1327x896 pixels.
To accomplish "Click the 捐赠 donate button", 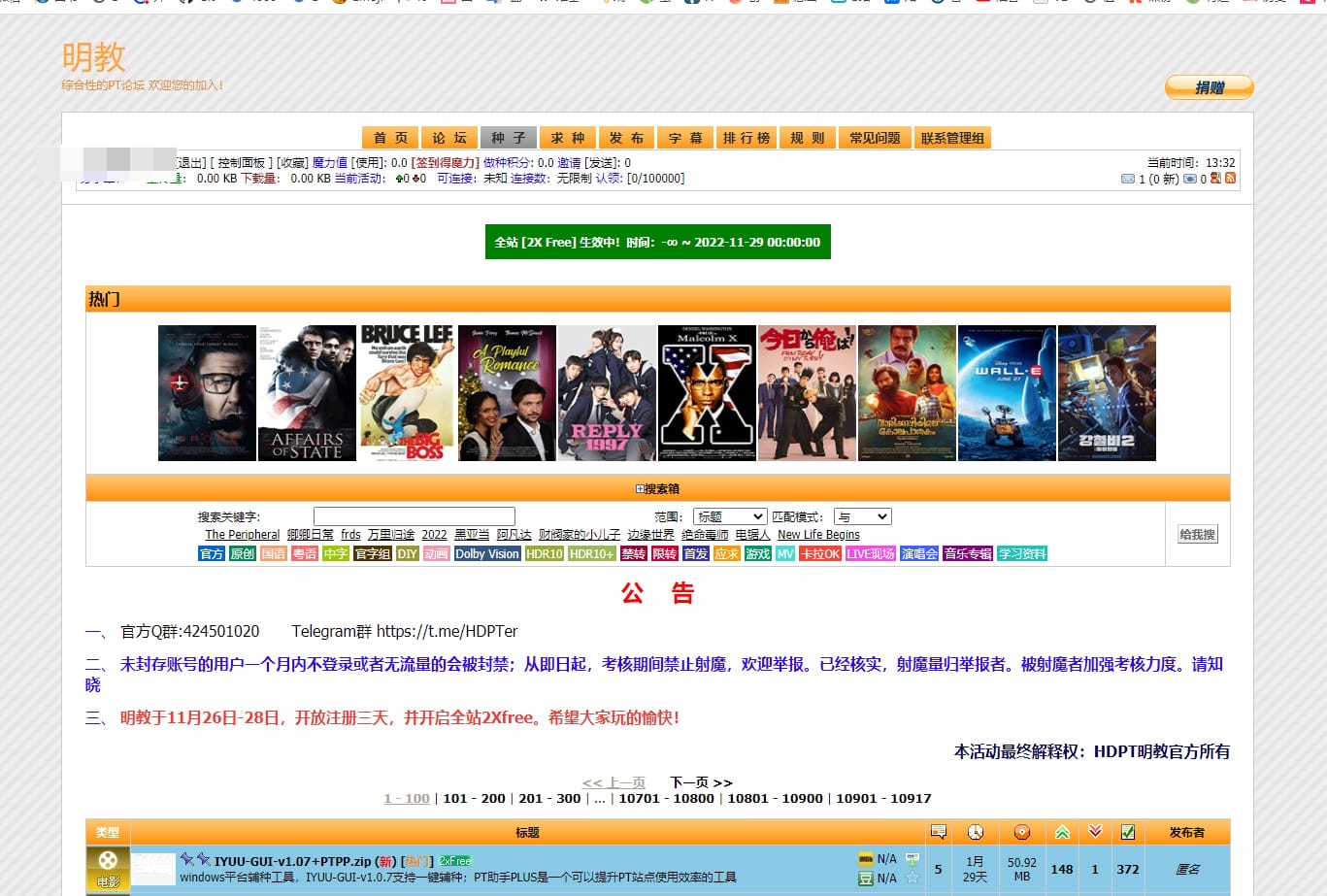I will coord(1210,87).
